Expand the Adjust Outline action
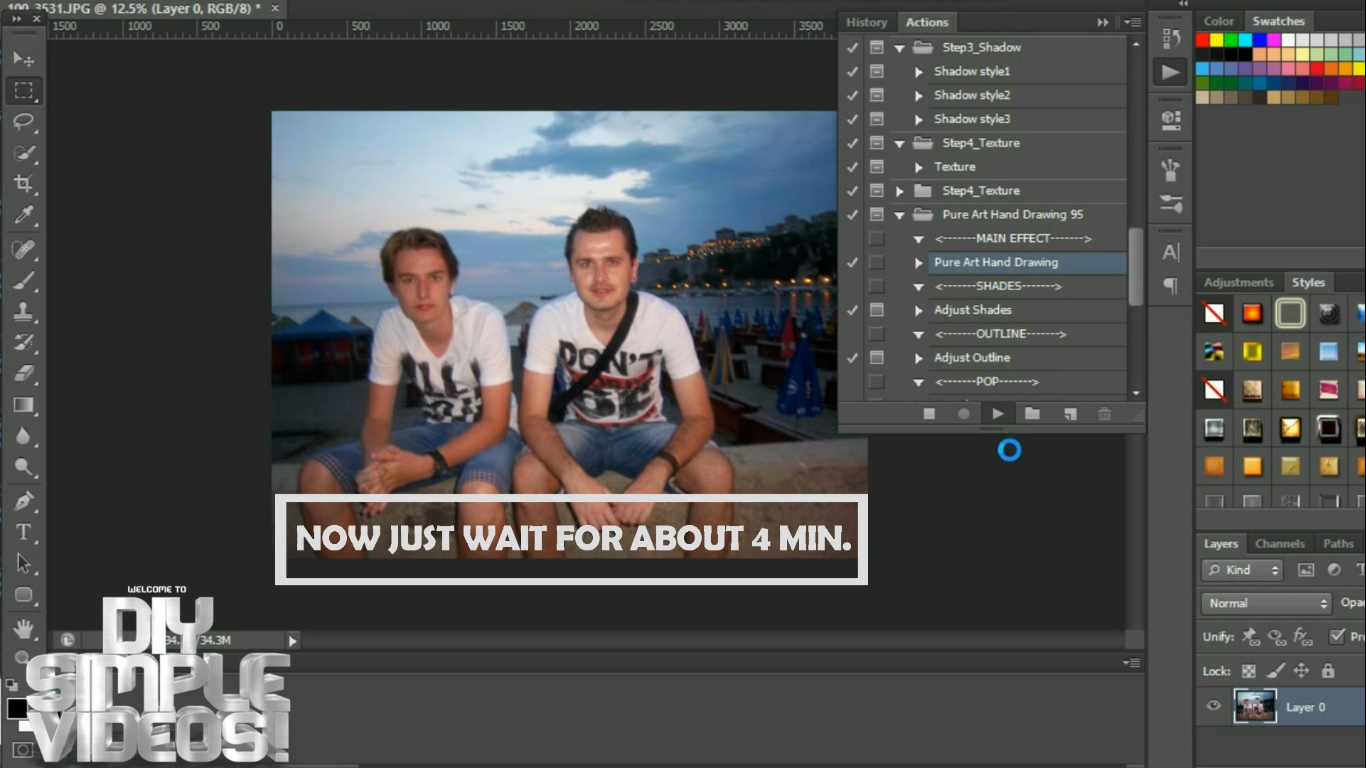 [919, 358]
